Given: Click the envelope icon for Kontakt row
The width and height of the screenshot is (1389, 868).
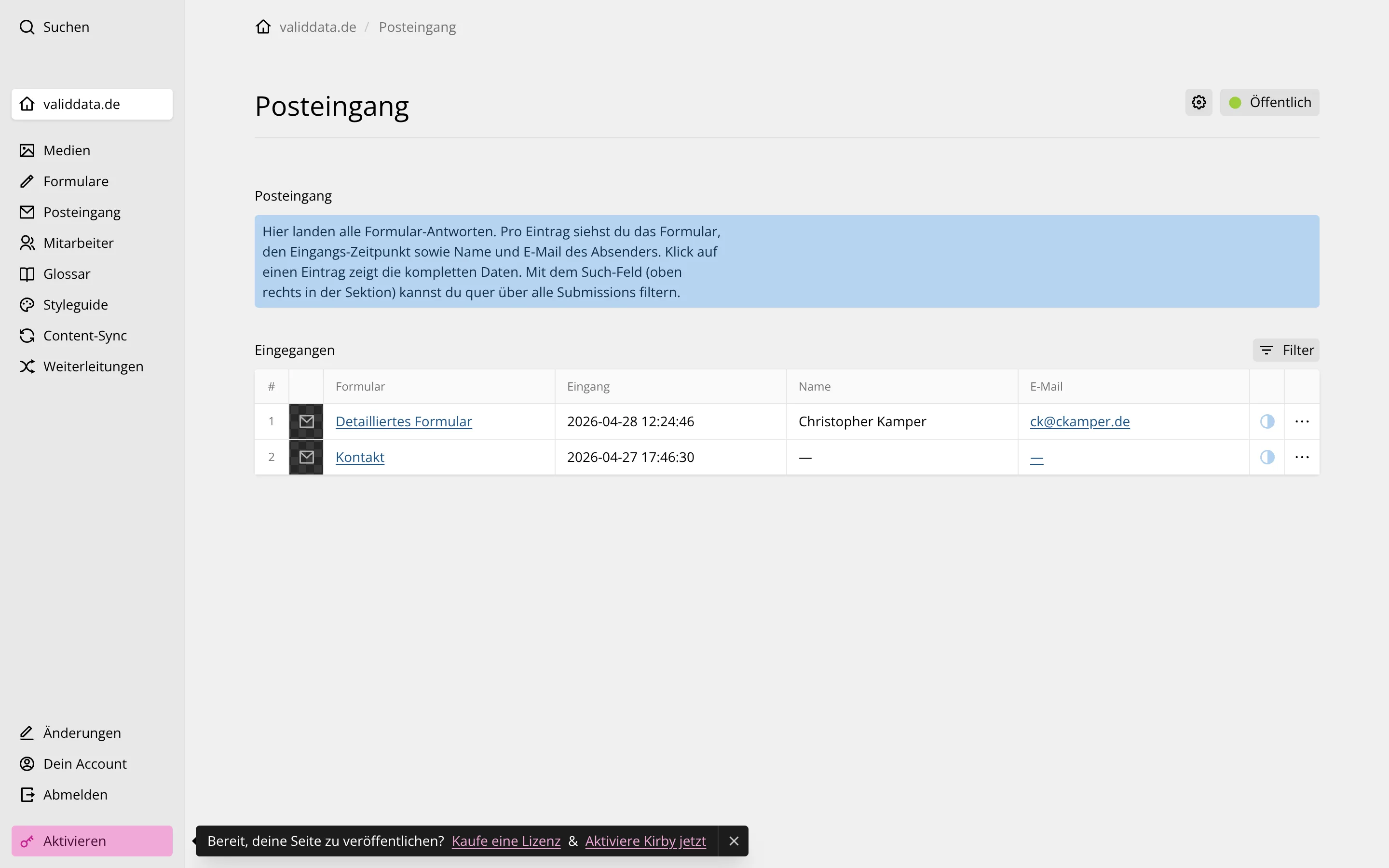Looking at the screenshot, I should [307, 457].
